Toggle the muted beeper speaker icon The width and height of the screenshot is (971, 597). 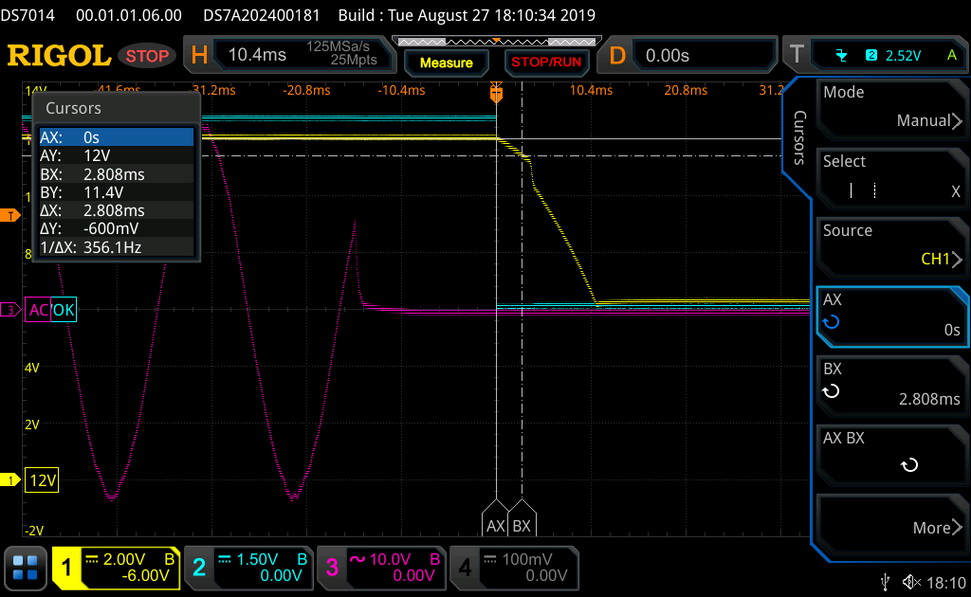click(912, 582)
